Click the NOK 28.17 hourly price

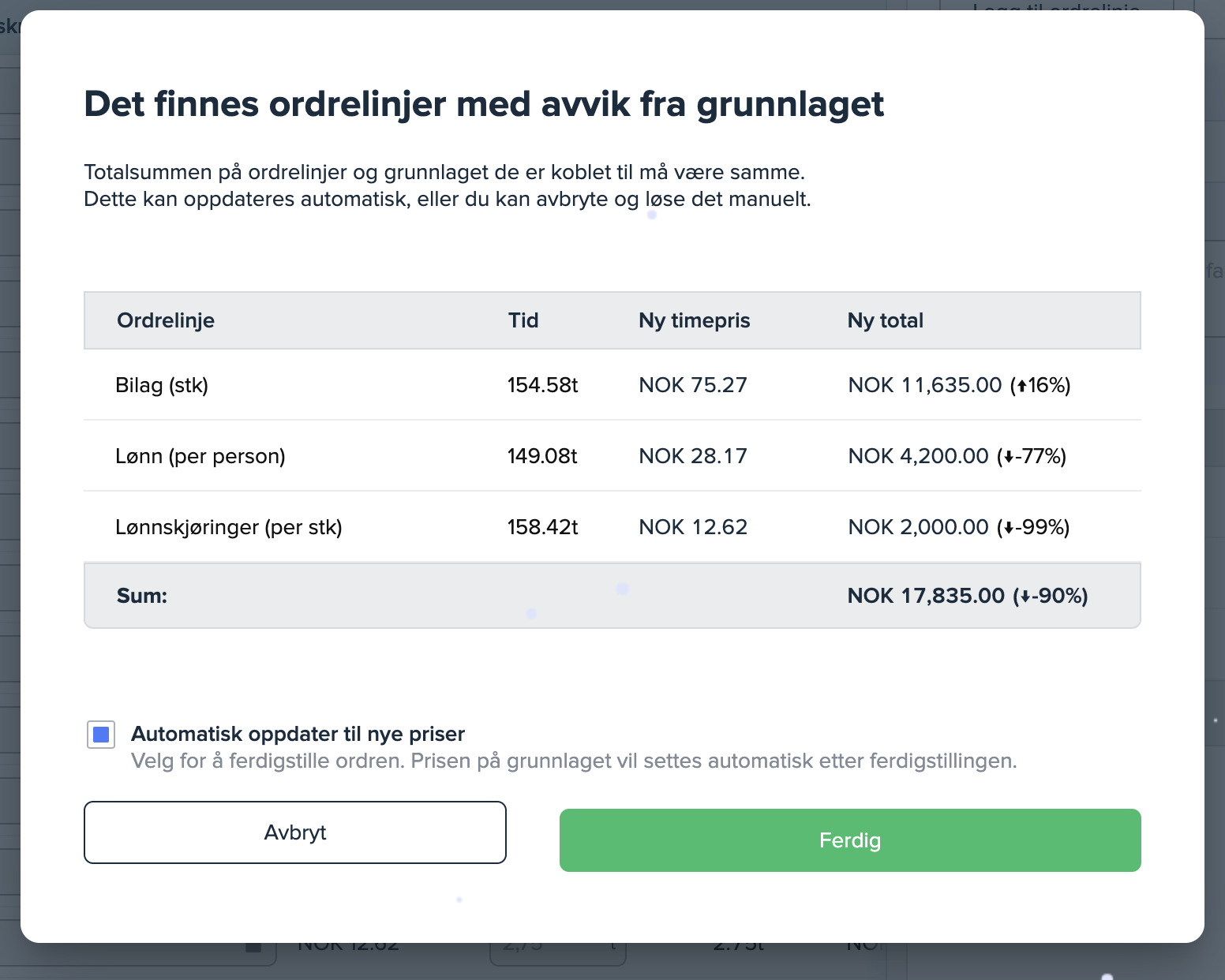(692, 456)
